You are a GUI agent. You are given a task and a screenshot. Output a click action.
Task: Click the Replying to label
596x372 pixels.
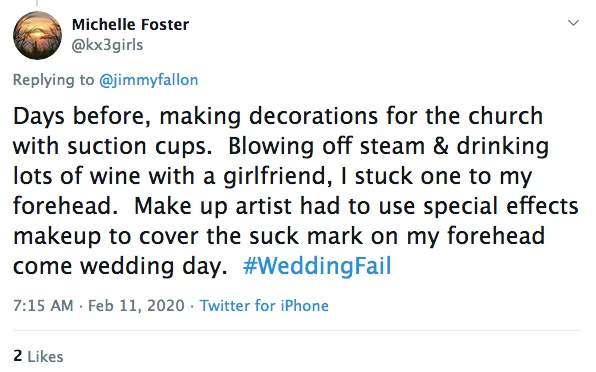tap(53, 80)
